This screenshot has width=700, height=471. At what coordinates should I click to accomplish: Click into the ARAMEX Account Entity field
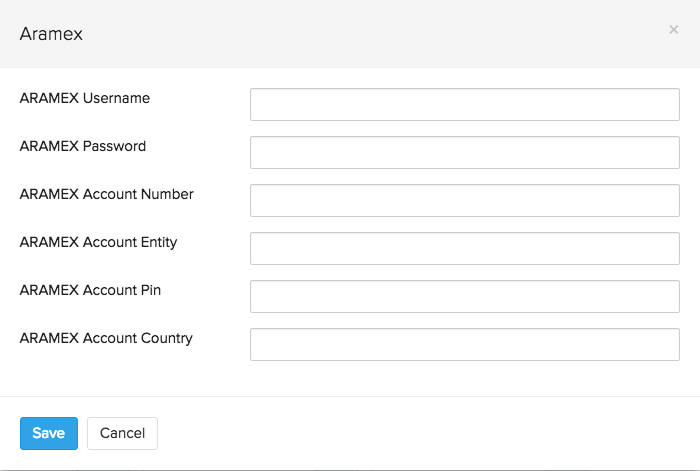pyautogui.click(x=464, y=248)
